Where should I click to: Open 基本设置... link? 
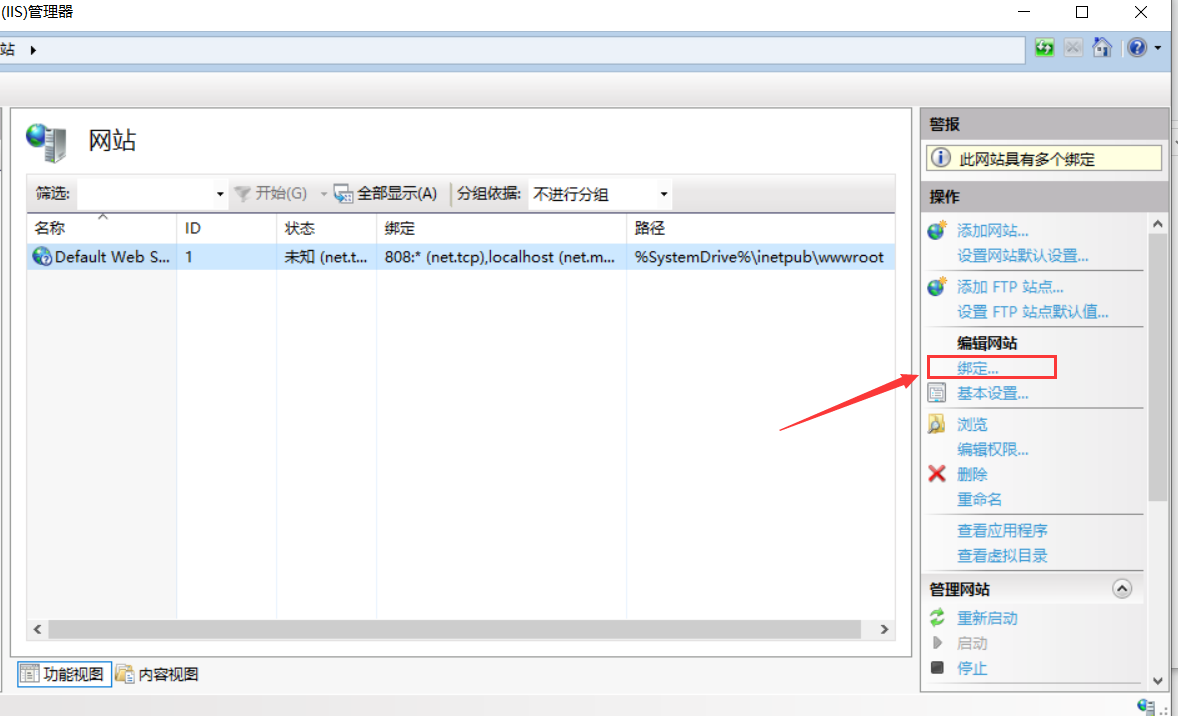pos(992,393)
